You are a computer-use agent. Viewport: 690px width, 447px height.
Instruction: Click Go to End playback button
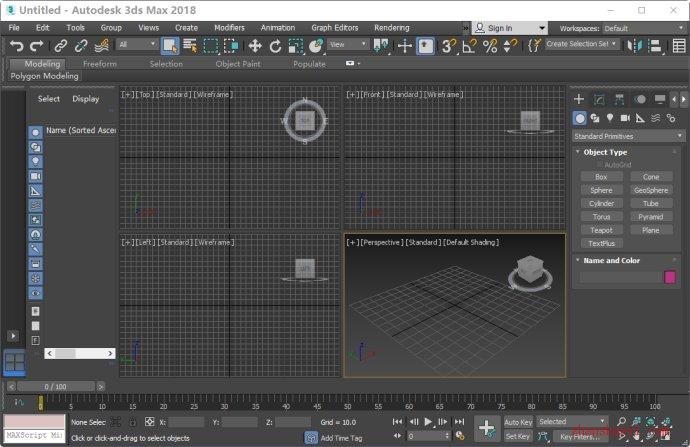click(459, 421)
